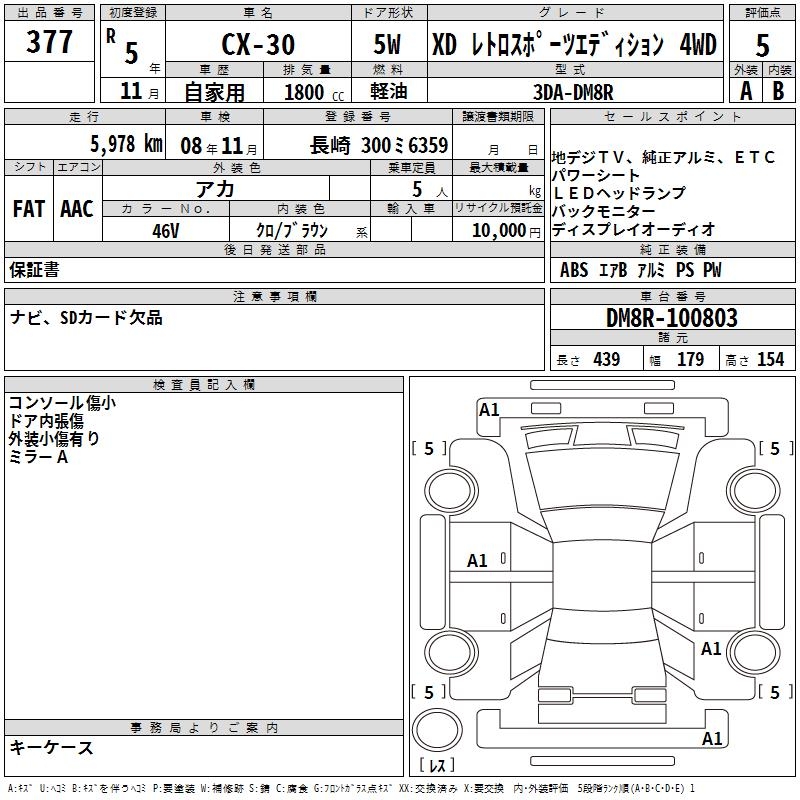Select the legend line starting A:キズ
800x800 pixels.
(352, 789)
